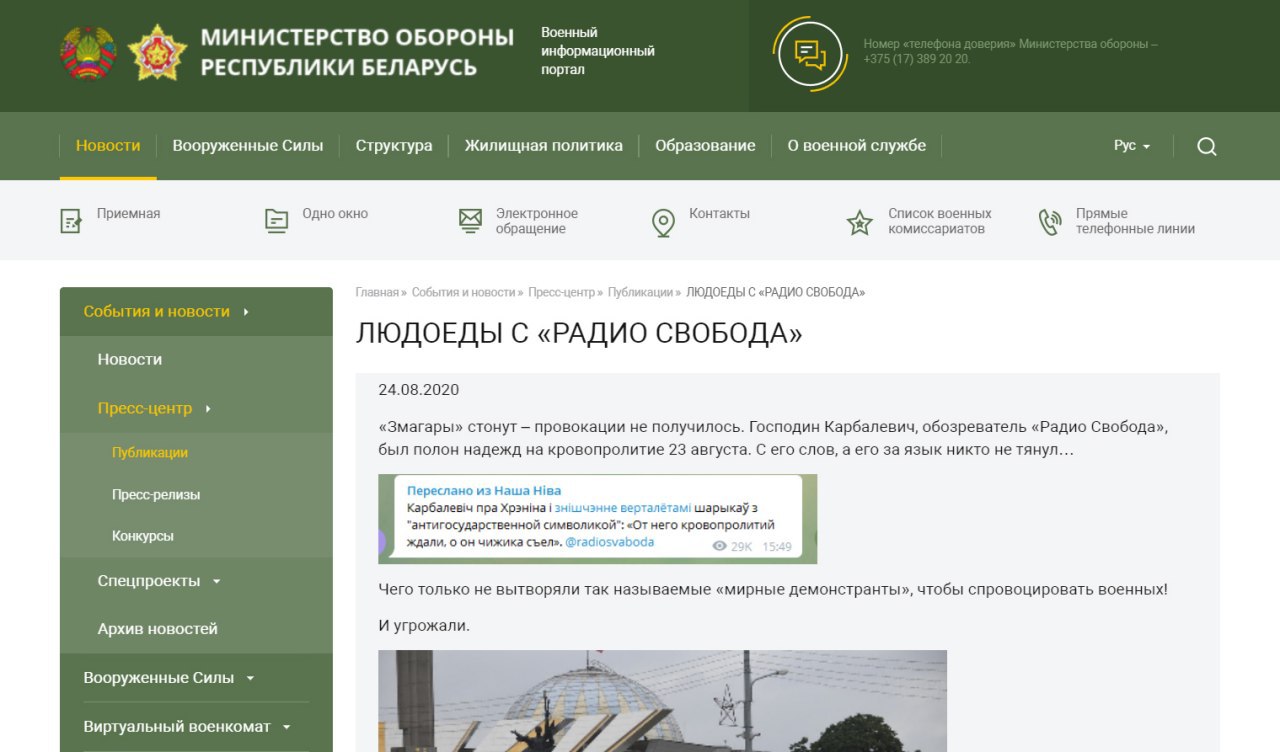Screen dimensions: 1280x752
Task: Open the Образование menu item
Action: pos(705,146)
